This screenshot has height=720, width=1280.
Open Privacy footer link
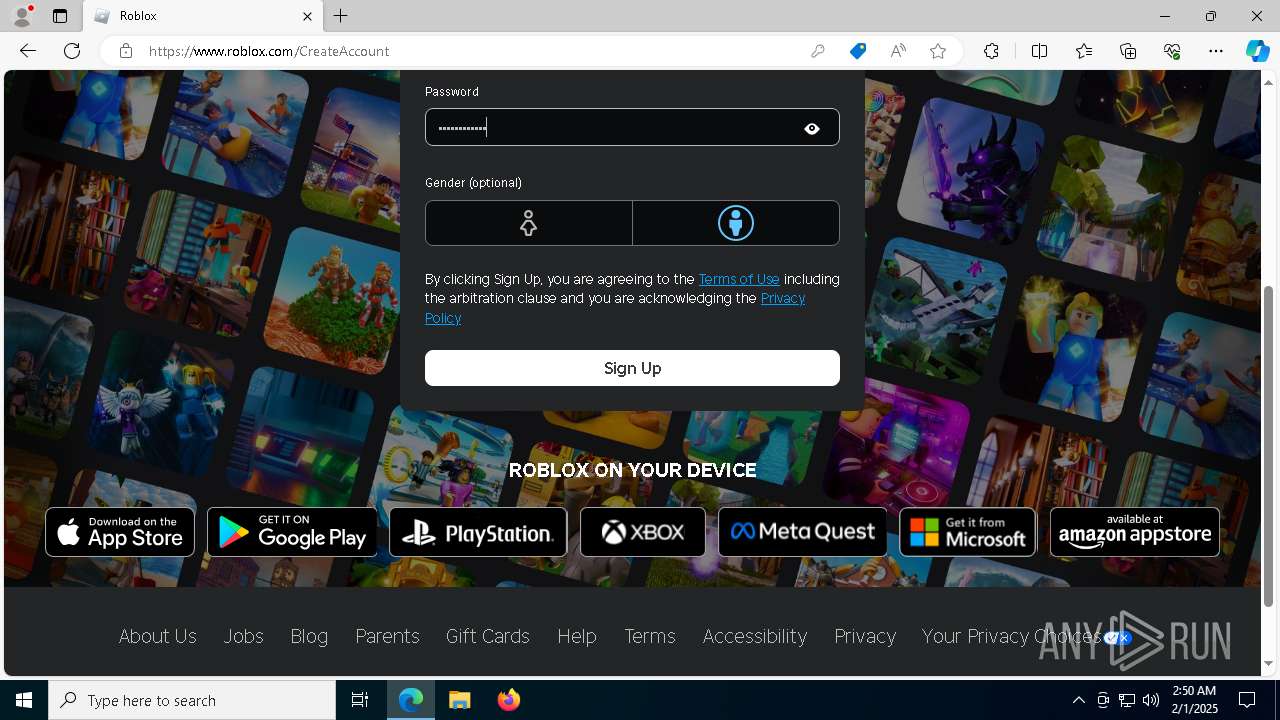[x=865, y=636]
